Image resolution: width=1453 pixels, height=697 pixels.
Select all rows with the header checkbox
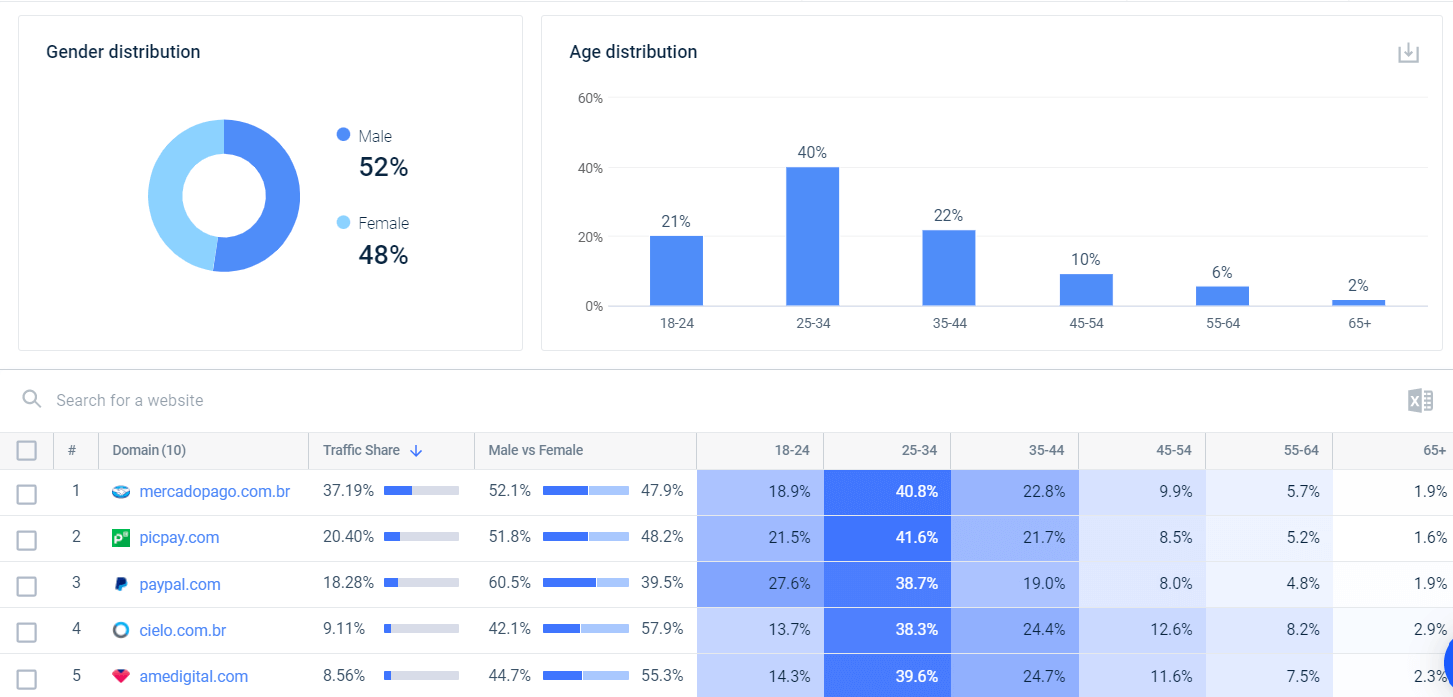(x=26, y=450)
